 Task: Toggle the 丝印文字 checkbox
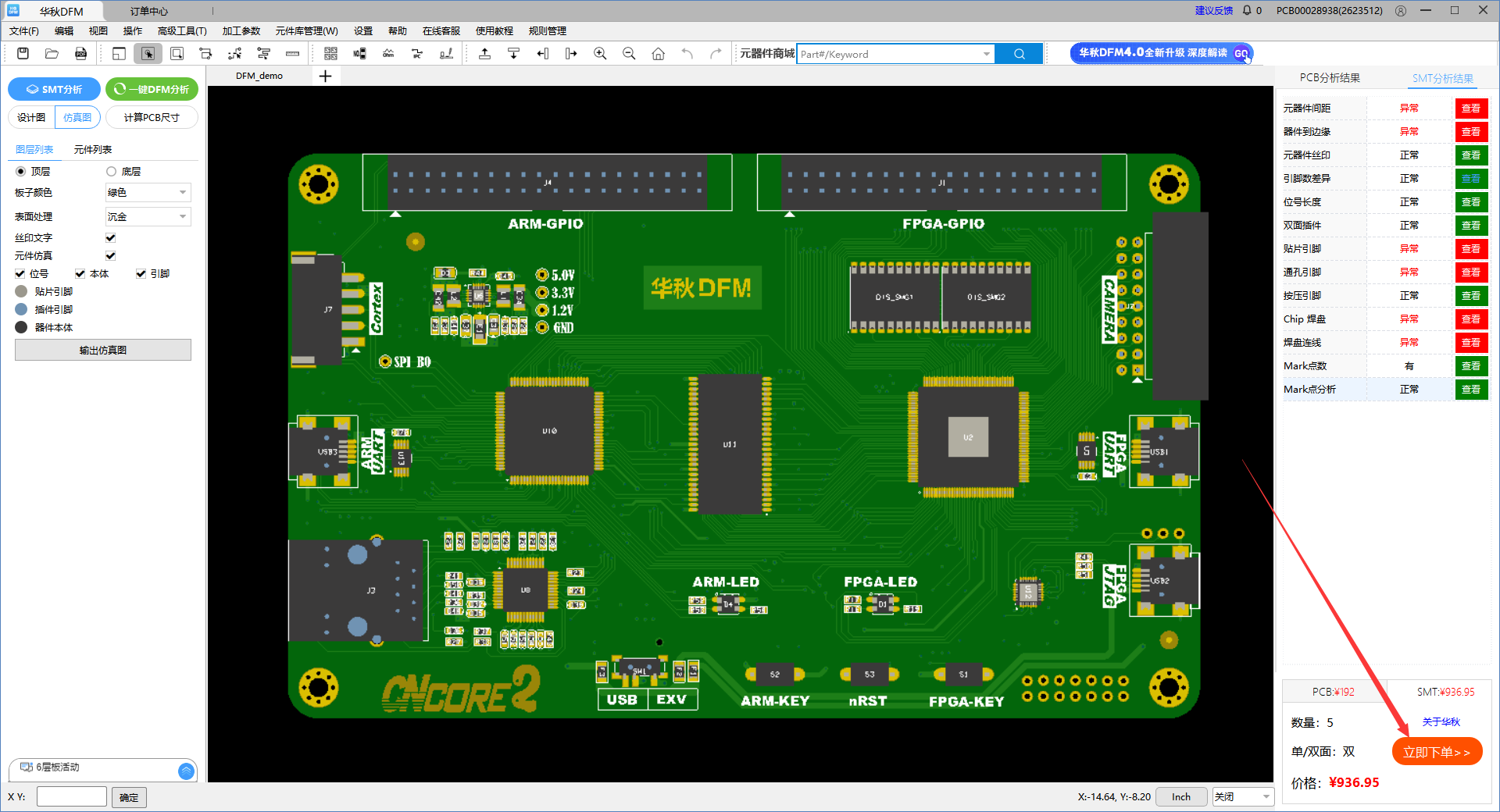(x=110, y=238)
